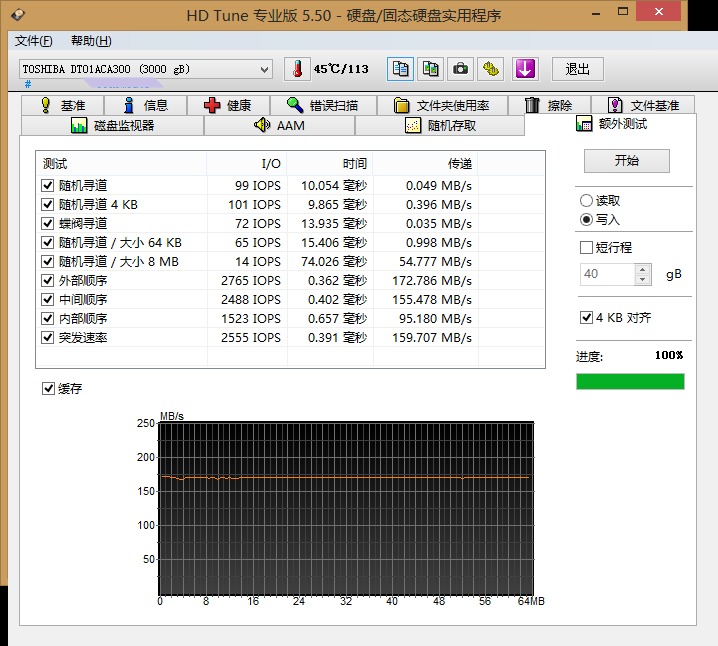Close the HD Tune window
Image resolution: width=718 pixels, height=646 pixels.
658,12
